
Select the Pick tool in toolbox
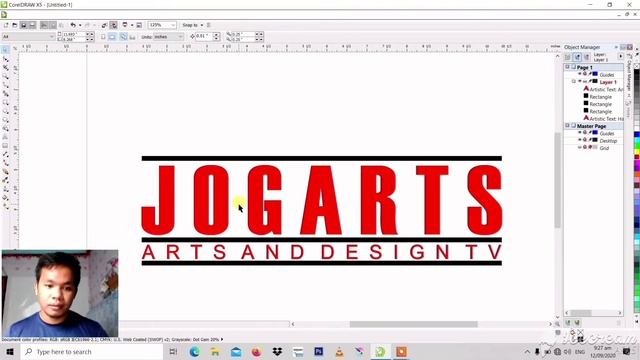[x=5, y=50]
